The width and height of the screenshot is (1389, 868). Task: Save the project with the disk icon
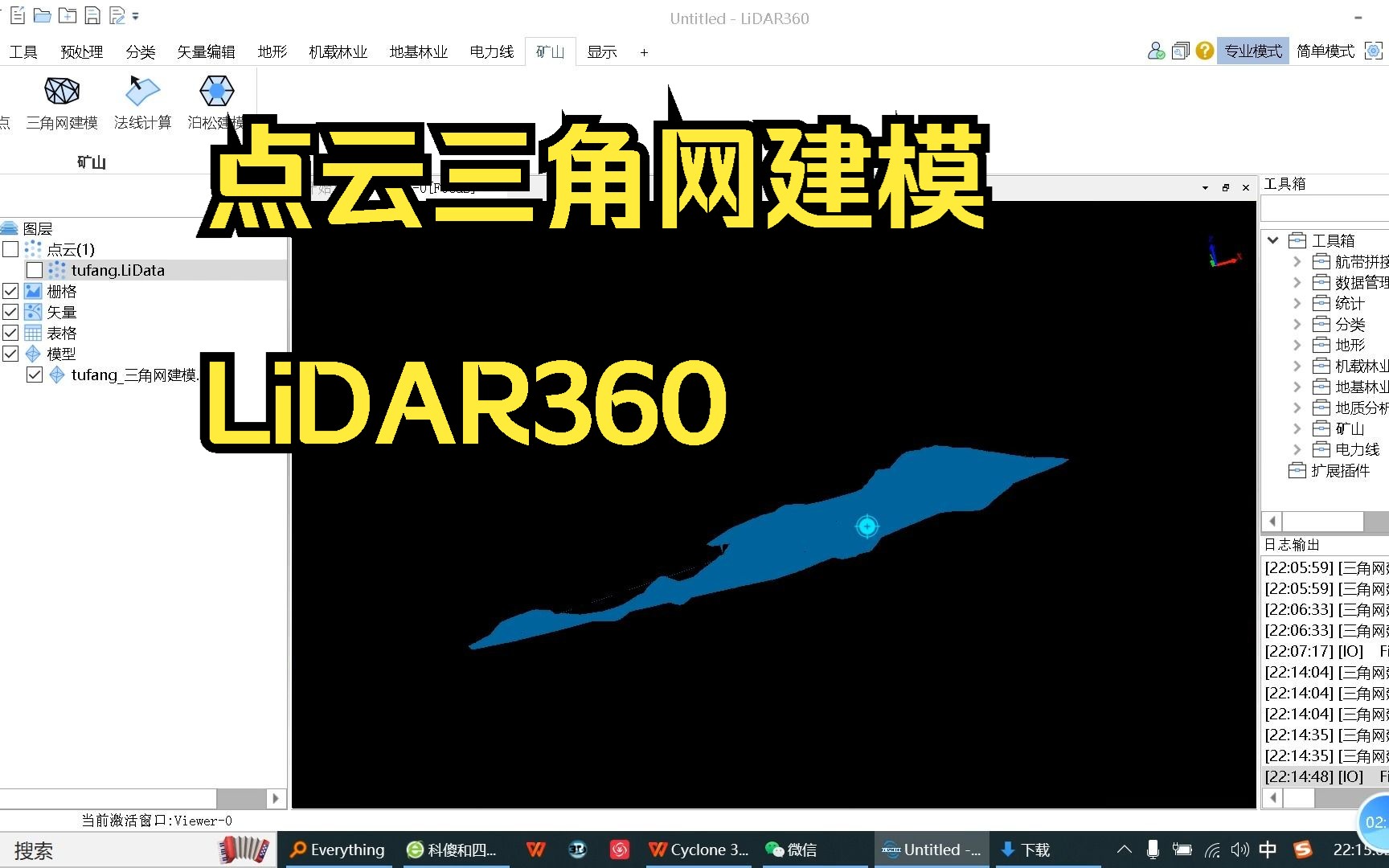pos(93,15)
